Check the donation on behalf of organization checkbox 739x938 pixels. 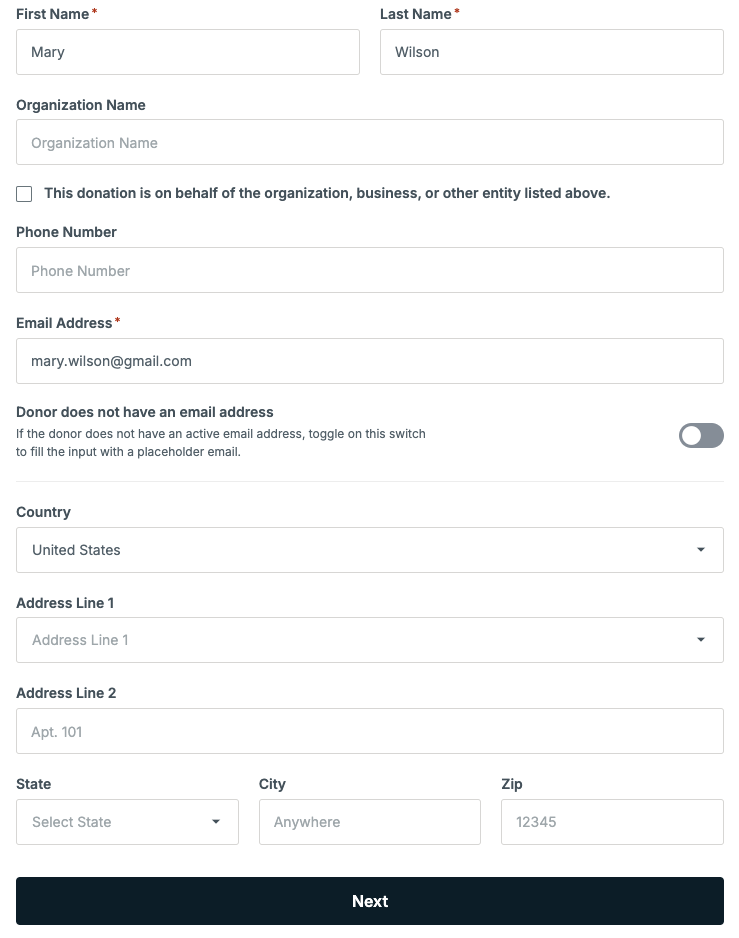pyautogui.click(x=24, y=194)
